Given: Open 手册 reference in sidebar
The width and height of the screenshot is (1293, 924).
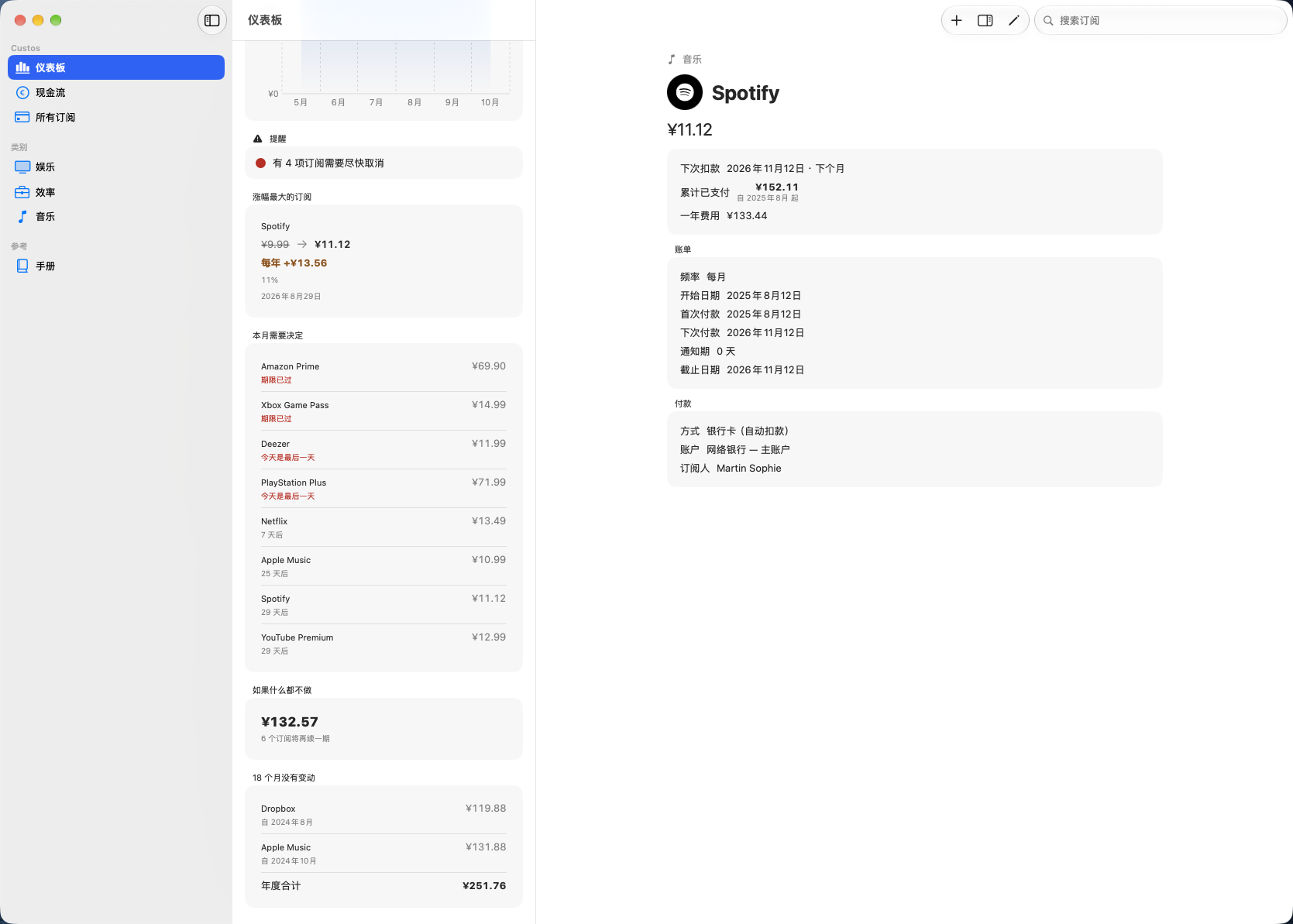Looking at the screenshot, I should coord(116,266).
